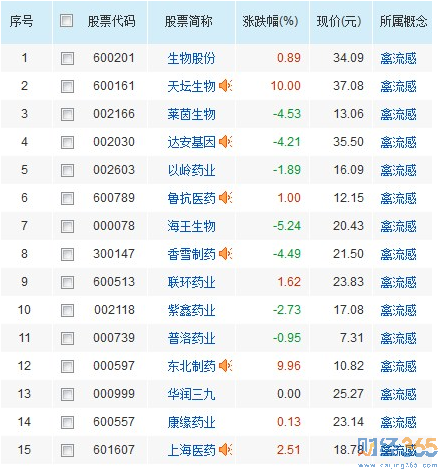Open 禽流感 concept link in 海王生物 row
438x469 pixels.
click(x=399, y=226)
